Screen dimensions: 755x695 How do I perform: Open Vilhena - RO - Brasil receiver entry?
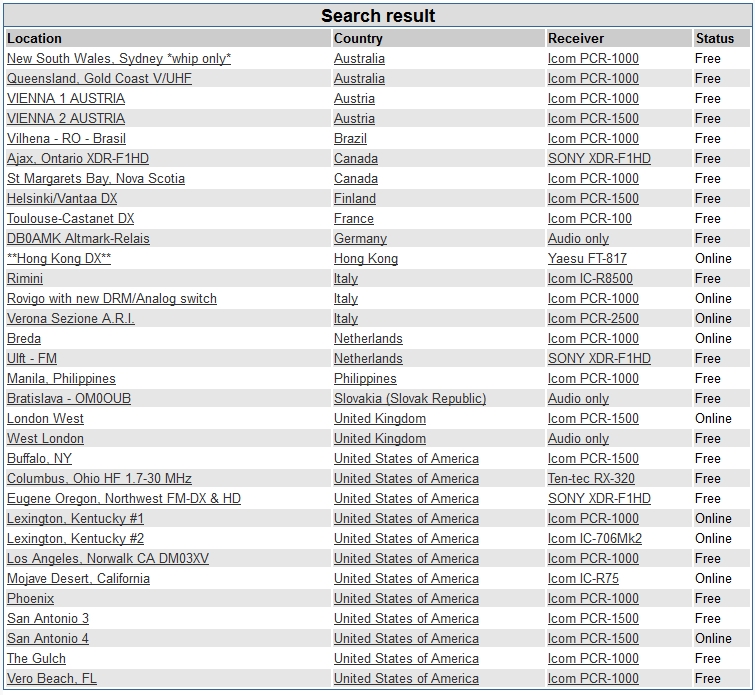(x=66, y=139)
